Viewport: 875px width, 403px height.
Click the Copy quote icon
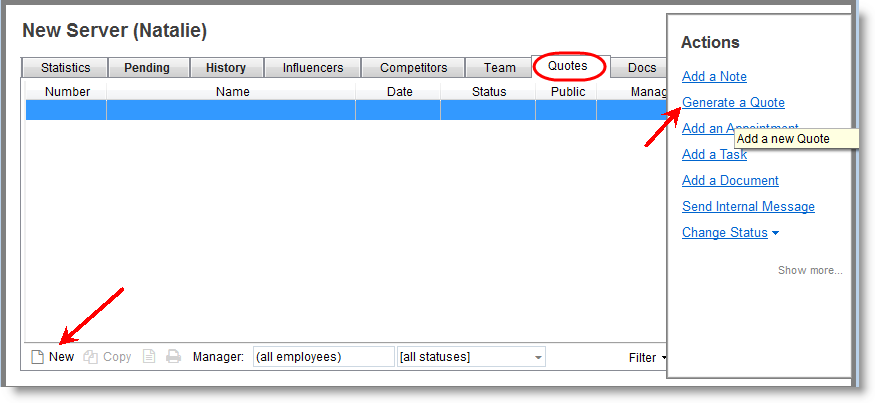pos(91,357)
